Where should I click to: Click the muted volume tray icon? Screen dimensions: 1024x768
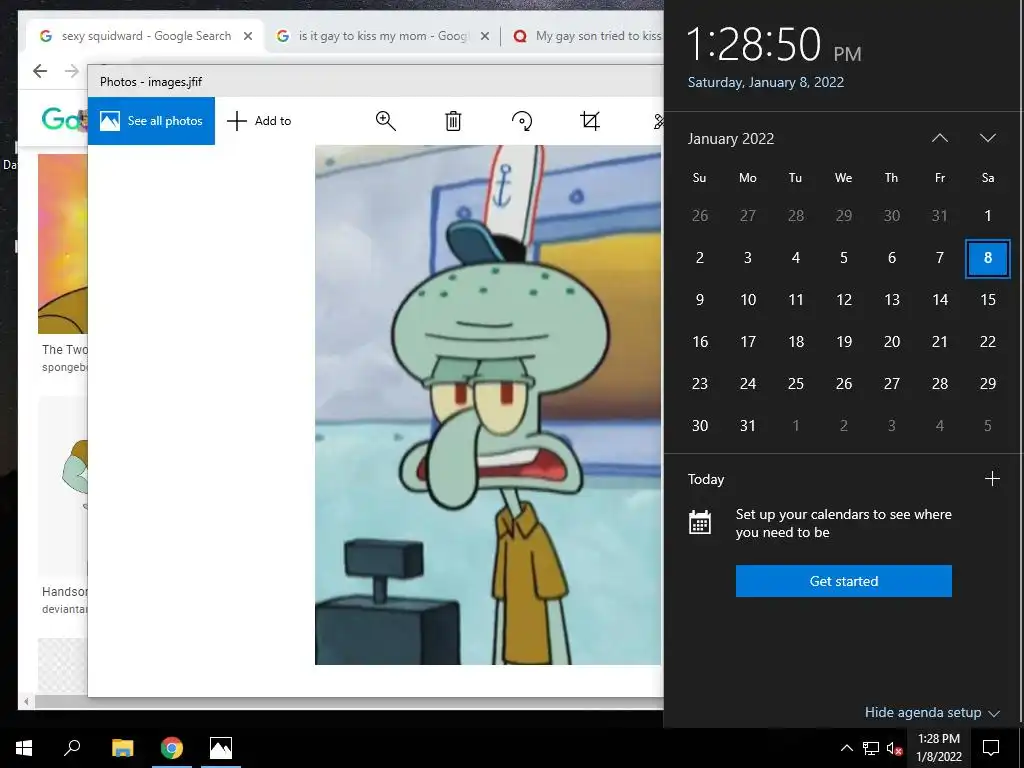895,748
